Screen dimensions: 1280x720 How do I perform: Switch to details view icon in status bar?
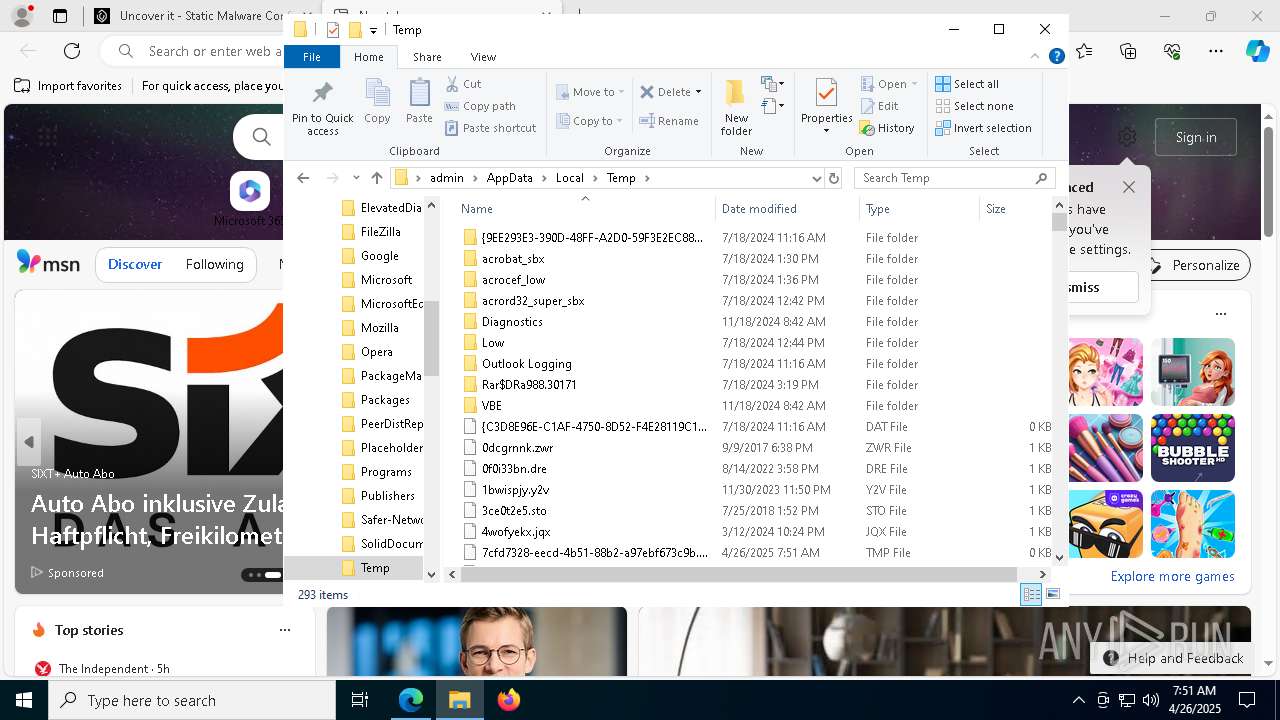(x=1031, y=595)
